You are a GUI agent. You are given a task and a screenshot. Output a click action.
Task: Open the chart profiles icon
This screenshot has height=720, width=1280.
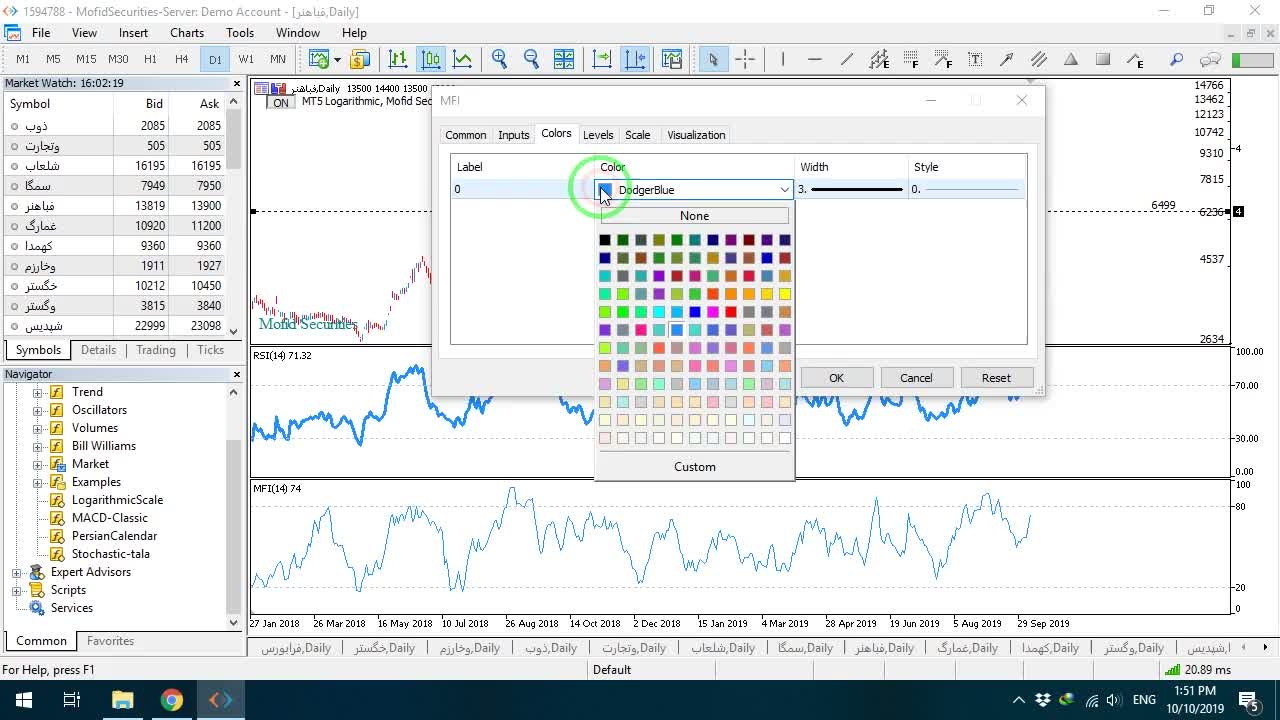(x=359, y=59)
